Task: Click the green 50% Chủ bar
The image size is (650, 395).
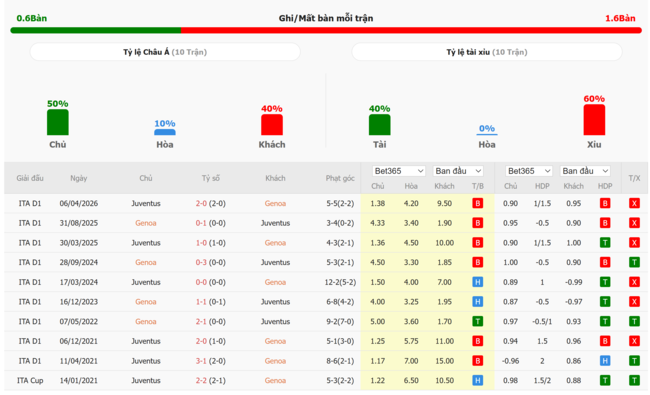Action: pyautogui.click(x=58, y=122)
